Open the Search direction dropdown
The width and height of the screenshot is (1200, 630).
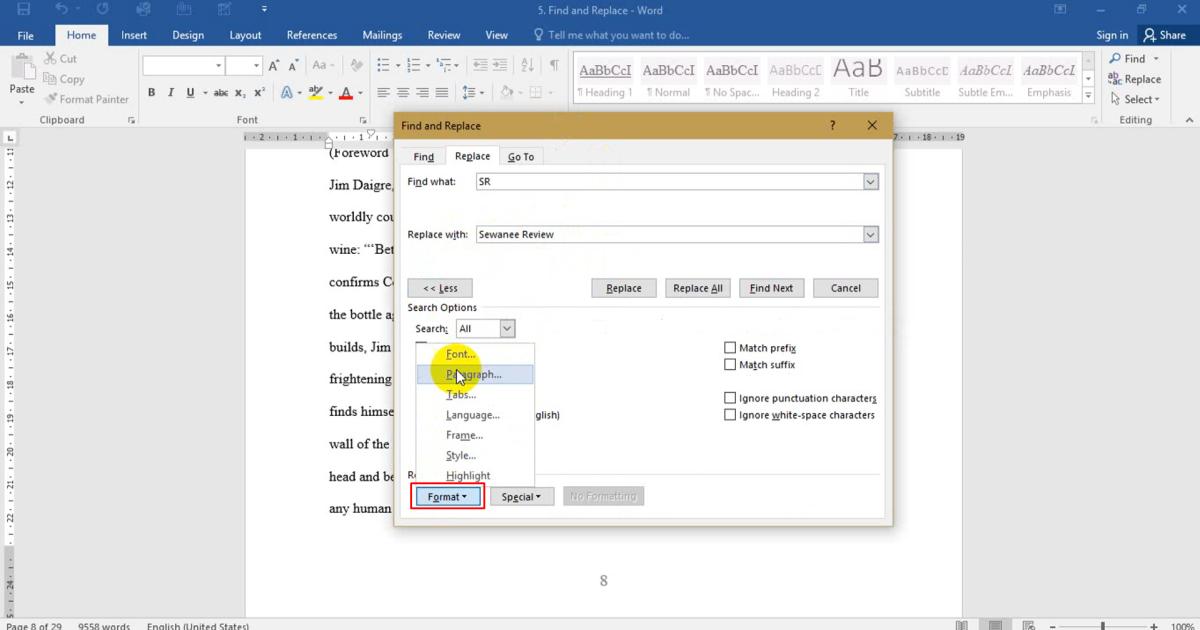pyautogui.click(x=506, y=329)
